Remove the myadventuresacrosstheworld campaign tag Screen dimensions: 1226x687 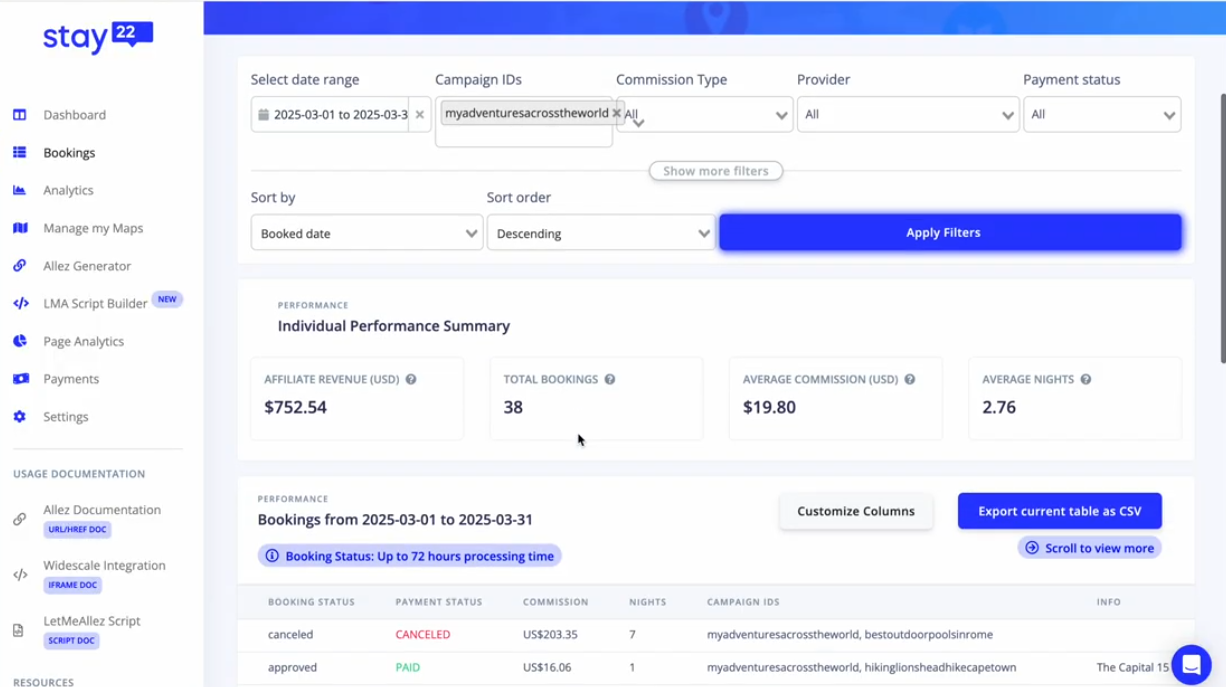616,113
